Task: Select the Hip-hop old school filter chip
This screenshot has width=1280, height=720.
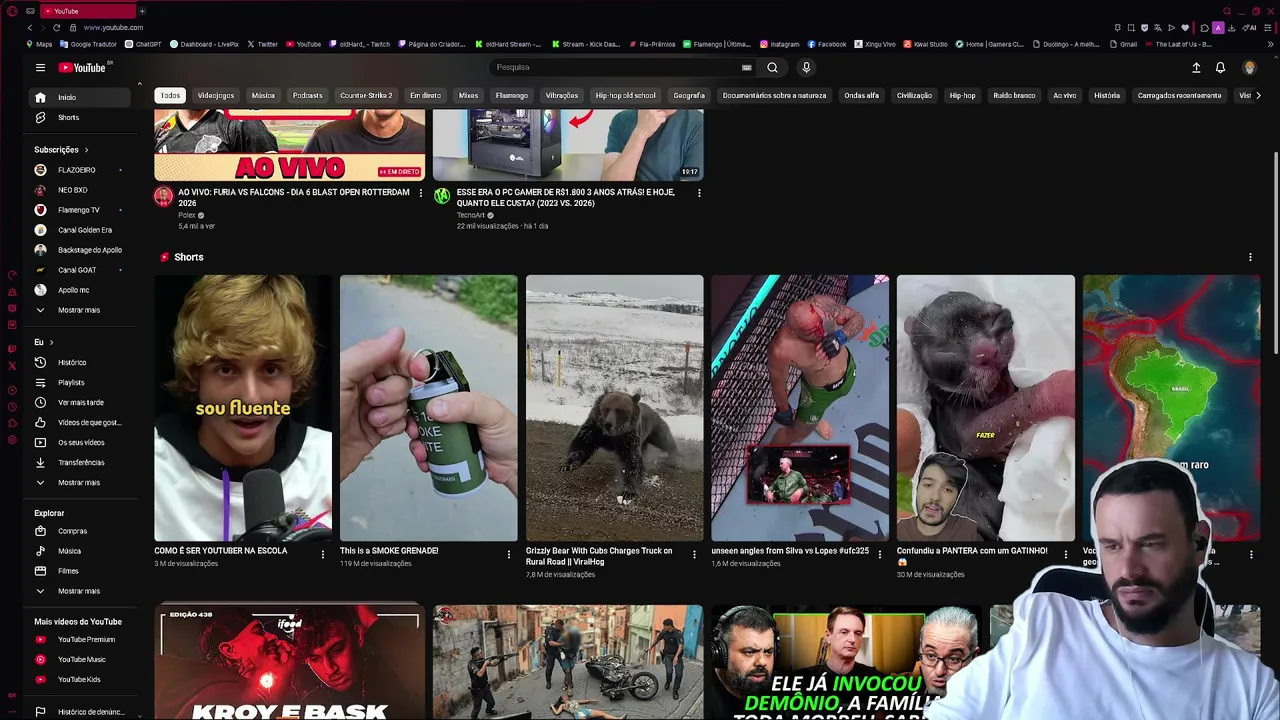Action: point(626,95)
